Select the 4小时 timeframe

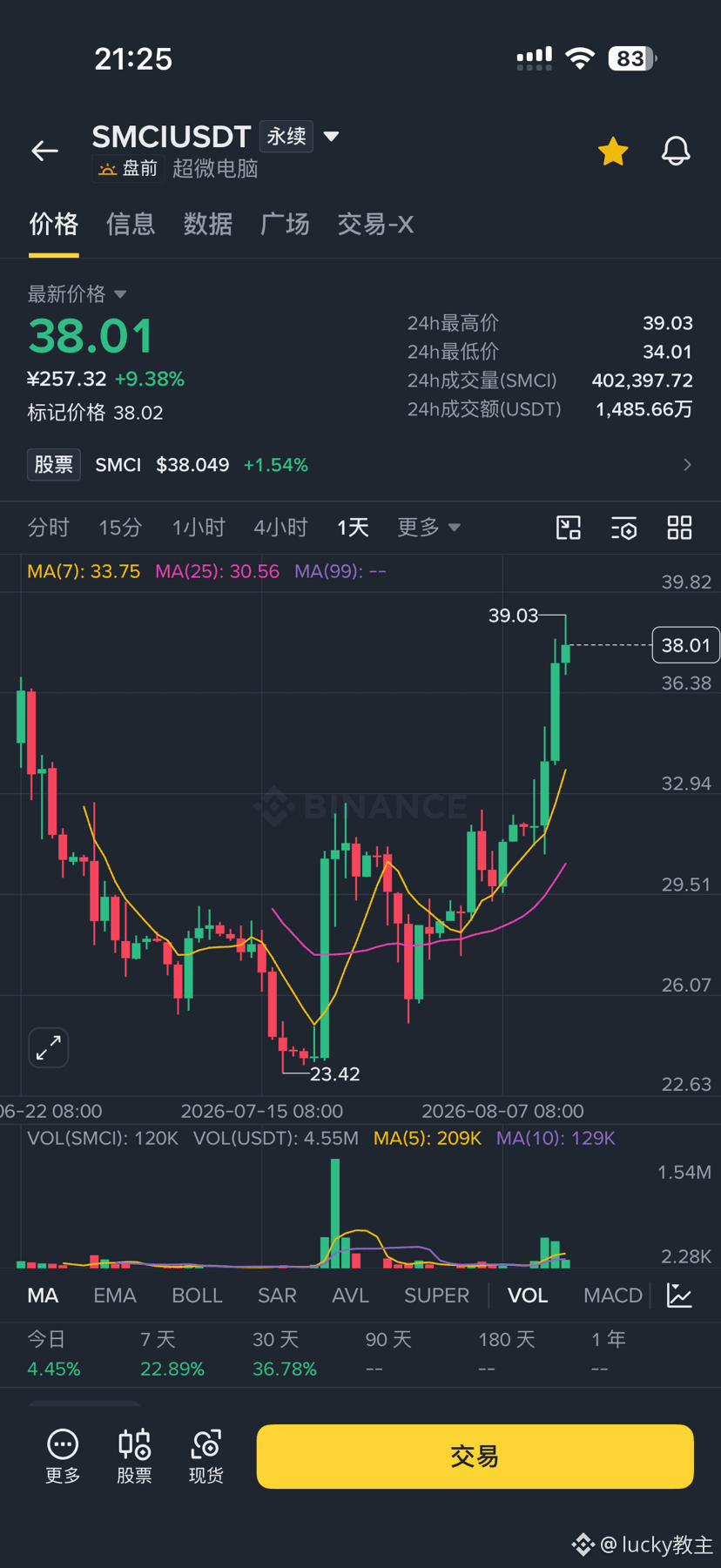tap(280, 528)
